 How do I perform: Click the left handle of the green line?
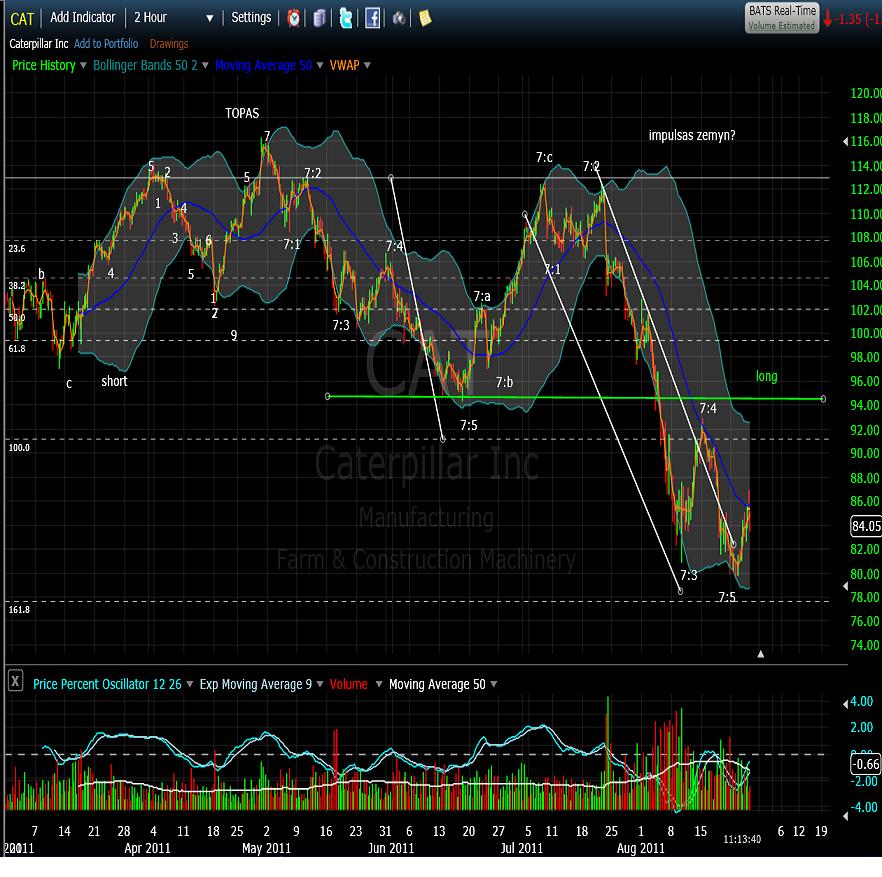click(328, 397)
